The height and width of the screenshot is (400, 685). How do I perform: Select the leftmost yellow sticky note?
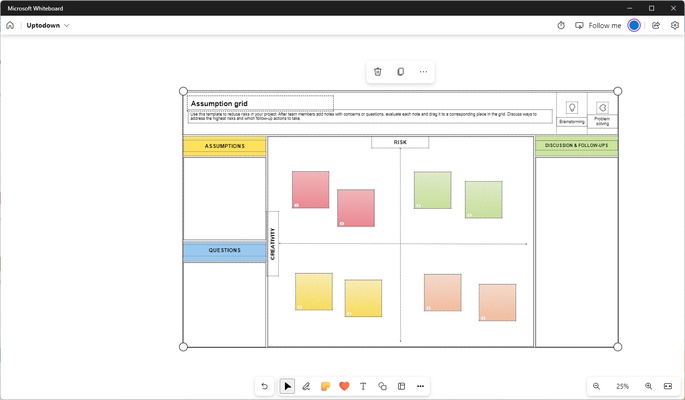click(x=314, y=291)
